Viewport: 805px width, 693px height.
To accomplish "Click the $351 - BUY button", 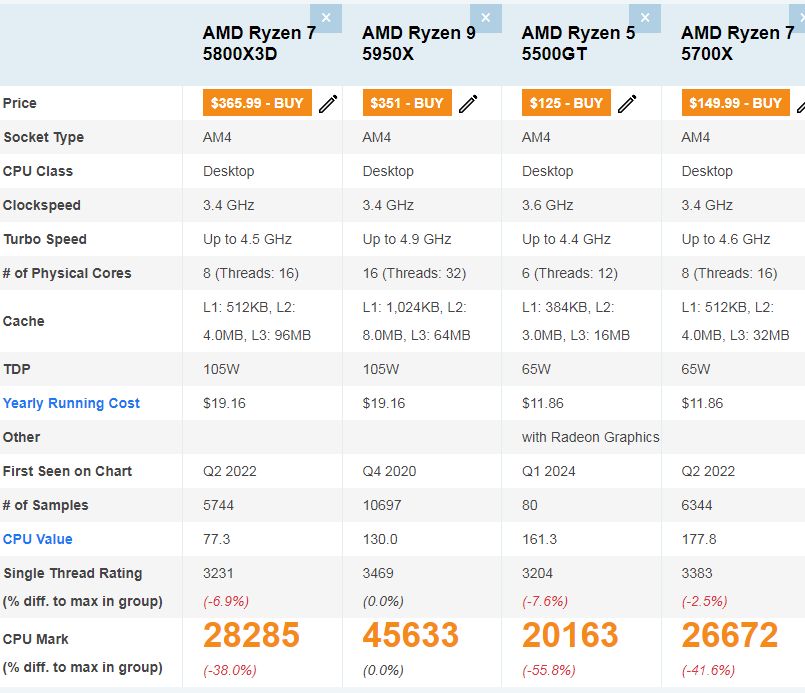I will click(407, 103).
